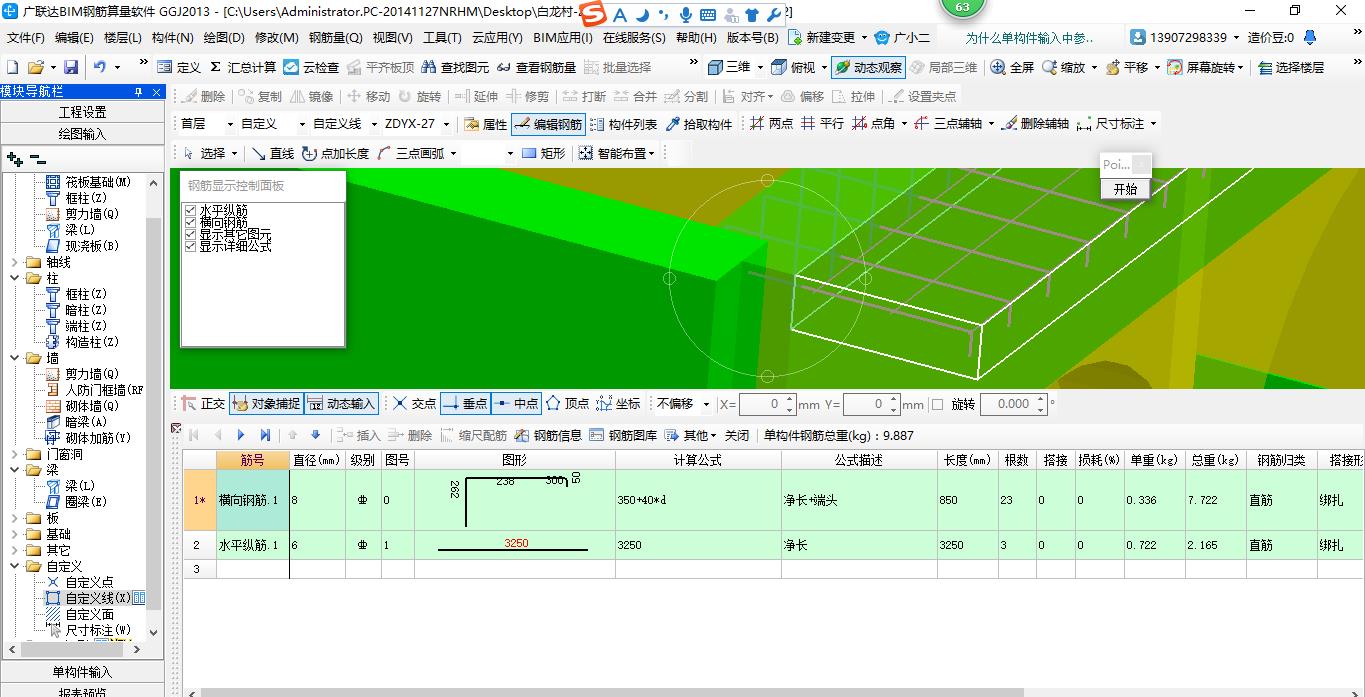Image resolution: width=1365 pixels, height=697 pixels.
Task: Open 视图(V) menu
Action: 393,38
